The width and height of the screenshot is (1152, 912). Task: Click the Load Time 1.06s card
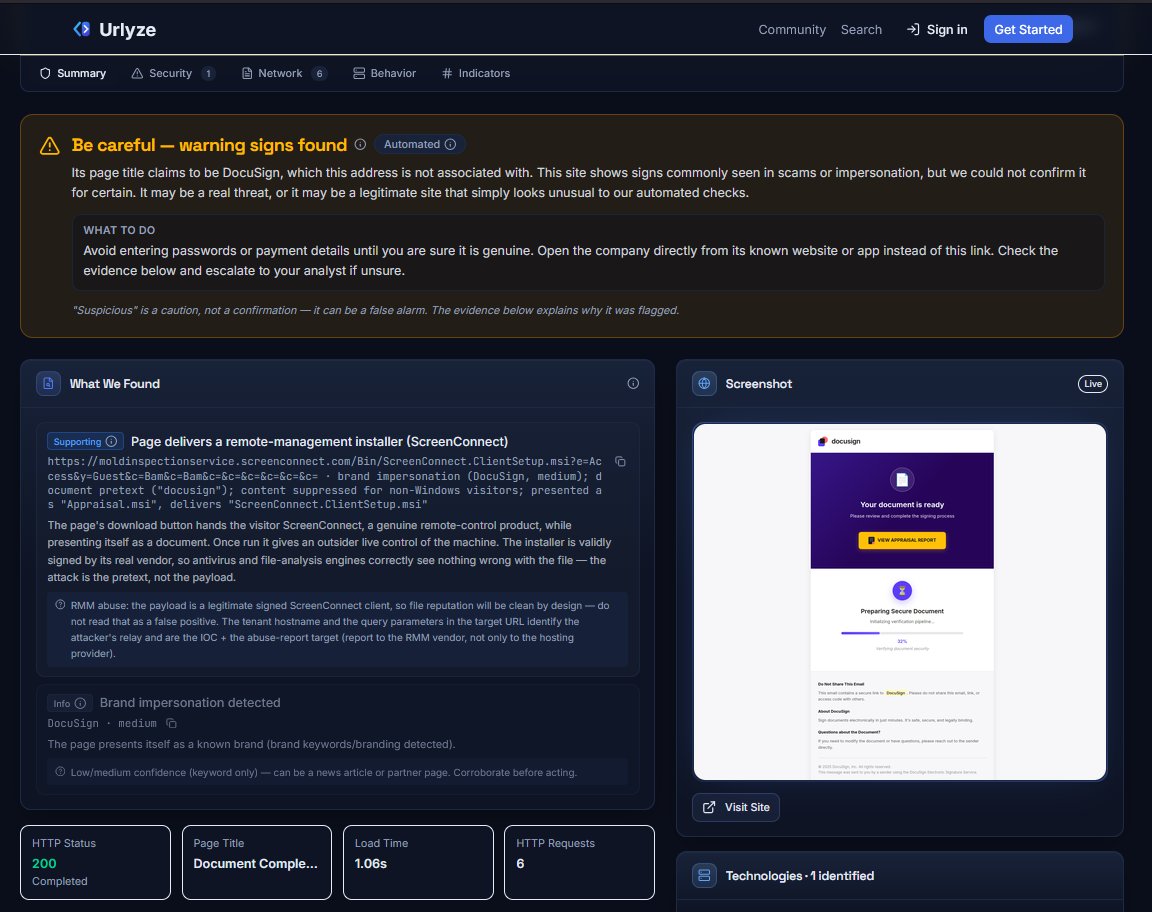click(418, 862)
